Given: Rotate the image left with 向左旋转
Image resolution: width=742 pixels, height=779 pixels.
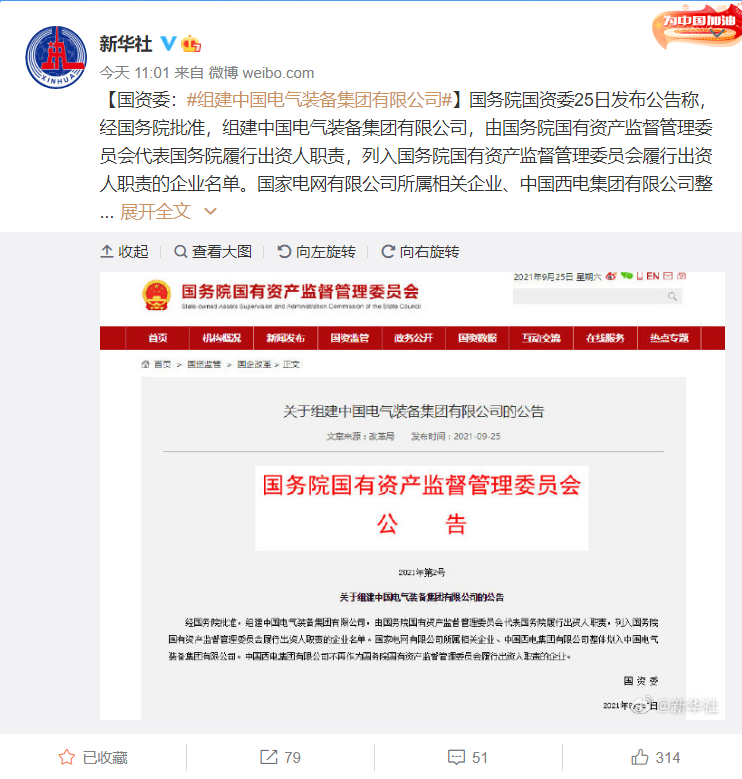Looking at the screenshot, I should coord(316,251).
